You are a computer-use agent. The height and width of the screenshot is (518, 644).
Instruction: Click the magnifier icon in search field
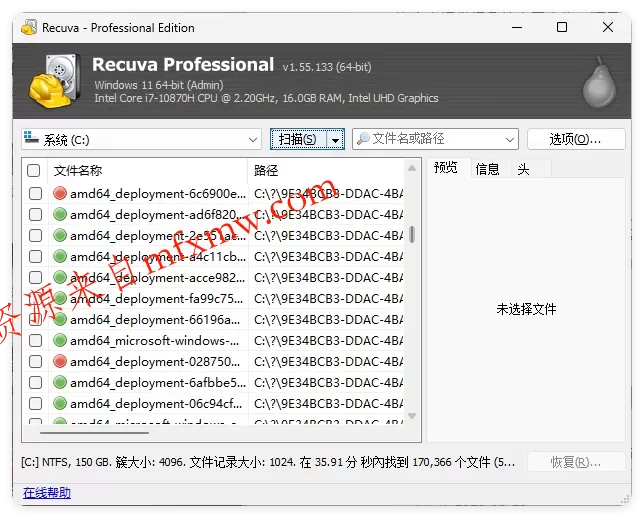(363, 139)
